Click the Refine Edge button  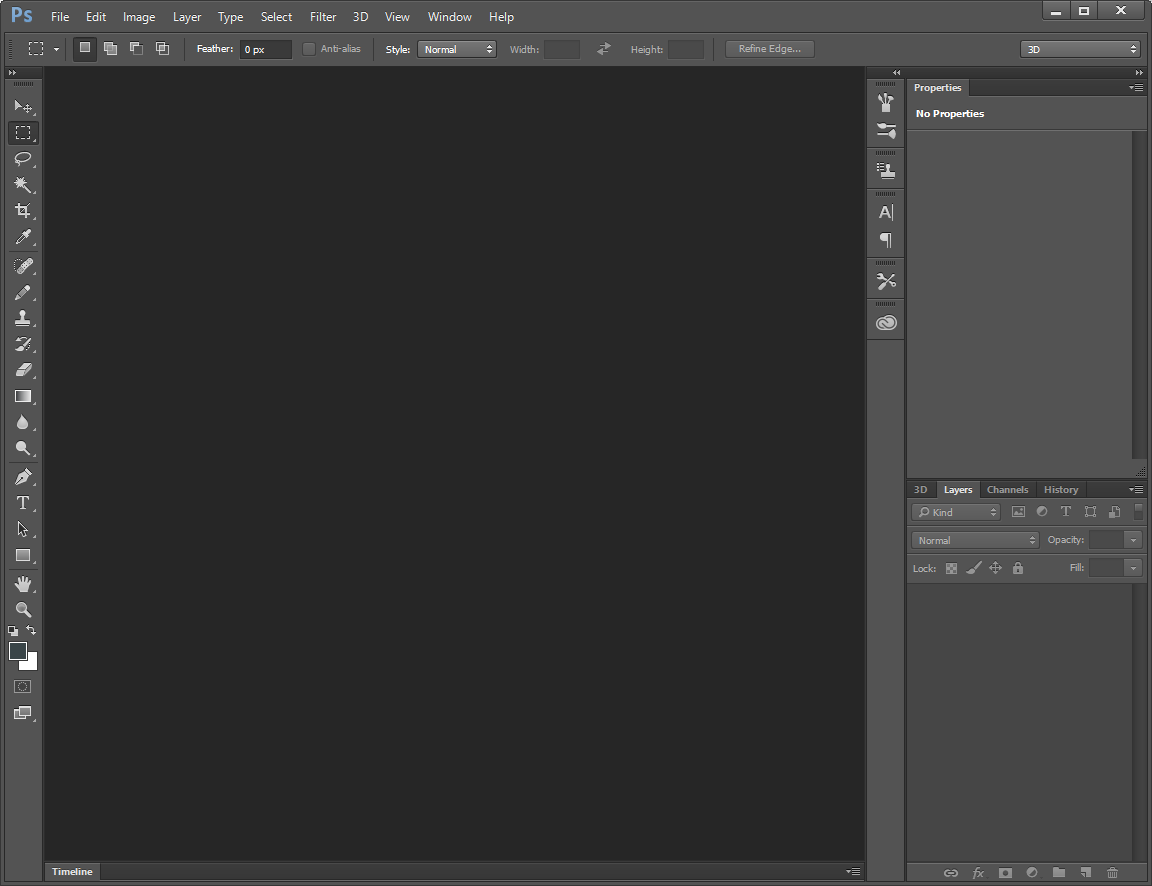point(769,48)
